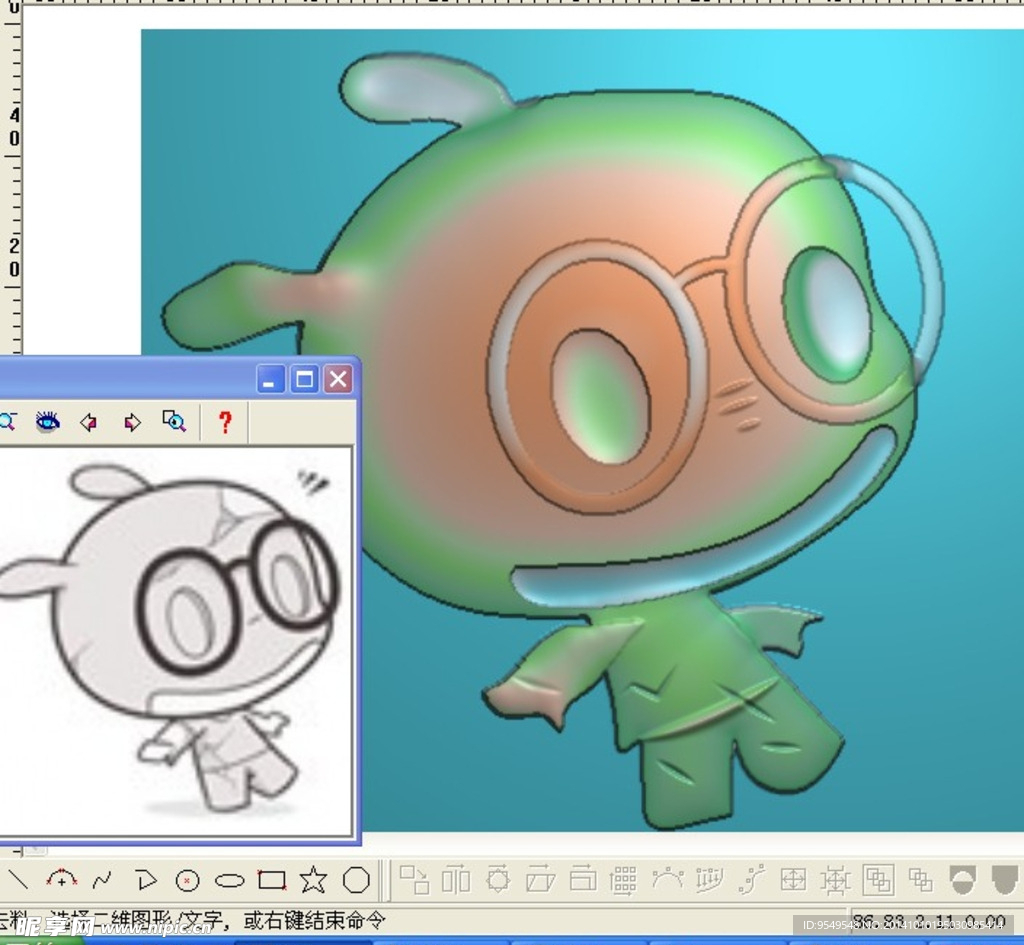Click the zoom window magnifier icon
Viewport: 1024px width, 945px height.
(x=174, y=422)
